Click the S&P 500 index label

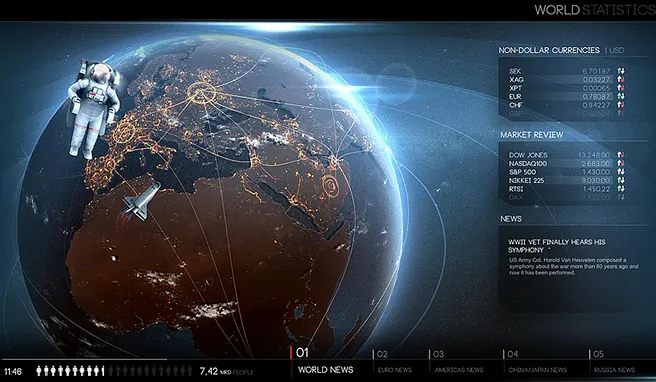(x=522, y=172)
